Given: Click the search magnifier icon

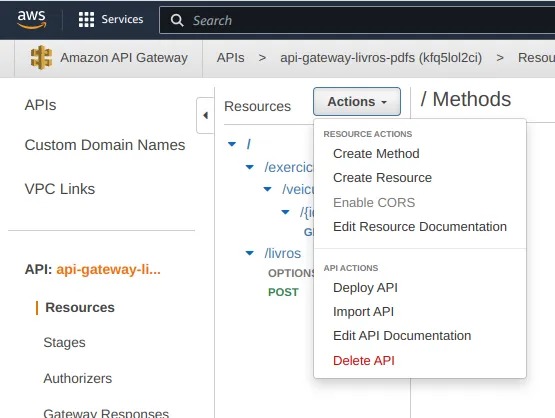Looking at the screenshot, I should [x=177, y=20].
